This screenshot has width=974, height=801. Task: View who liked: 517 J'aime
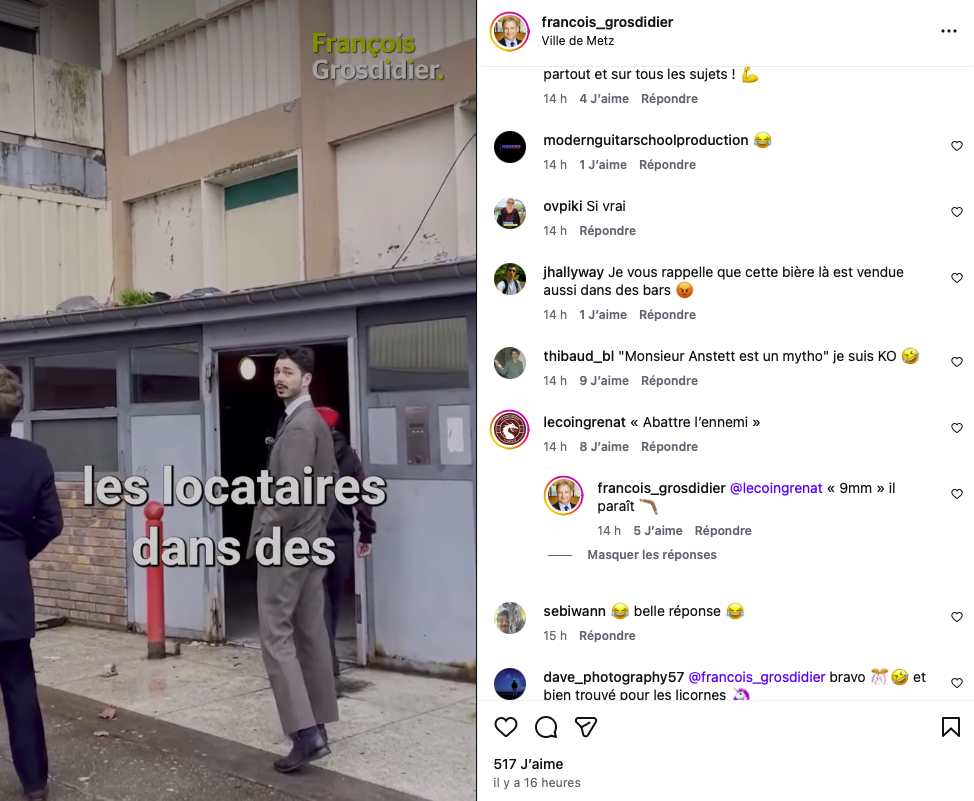[x=528, y=764]
